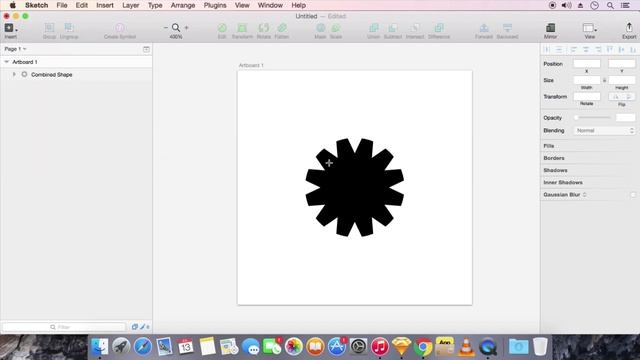Open the Page 1 dropdown
The image size is (640, 360).
pos(15,49)
